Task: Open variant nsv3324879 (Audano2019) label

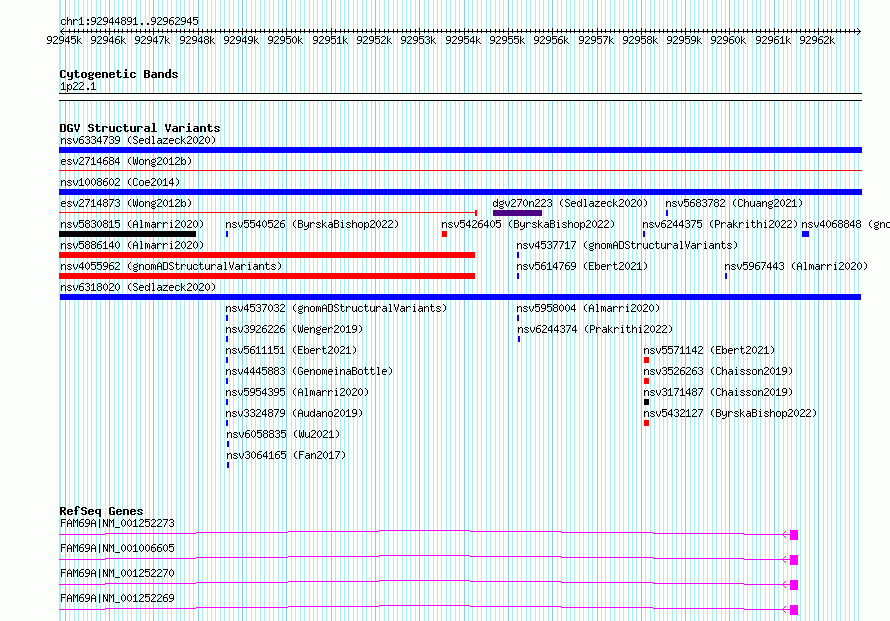Action: 294,413
